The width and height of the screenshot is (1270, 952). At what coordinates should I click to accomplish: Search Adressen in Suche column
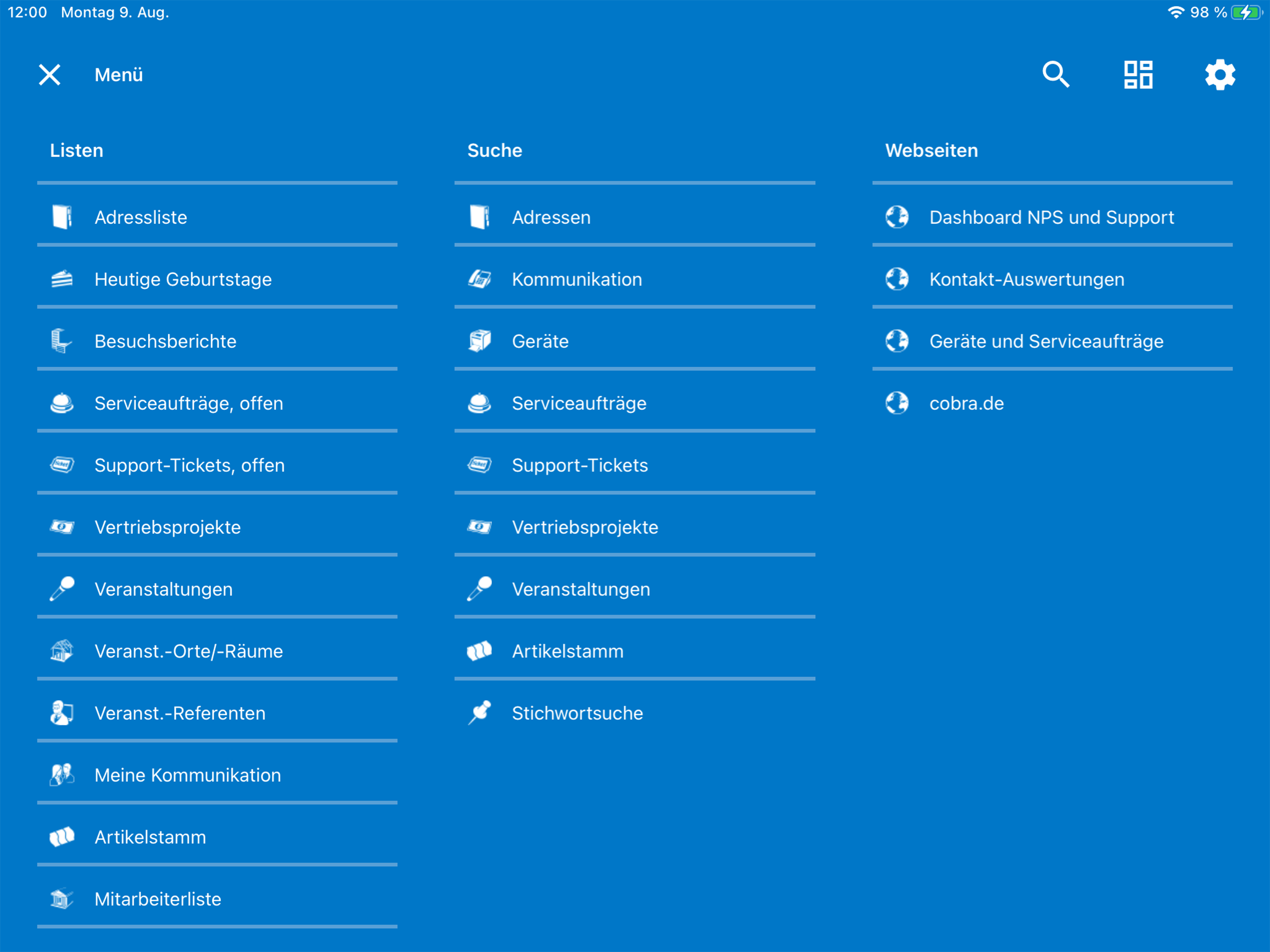(635, 217)
